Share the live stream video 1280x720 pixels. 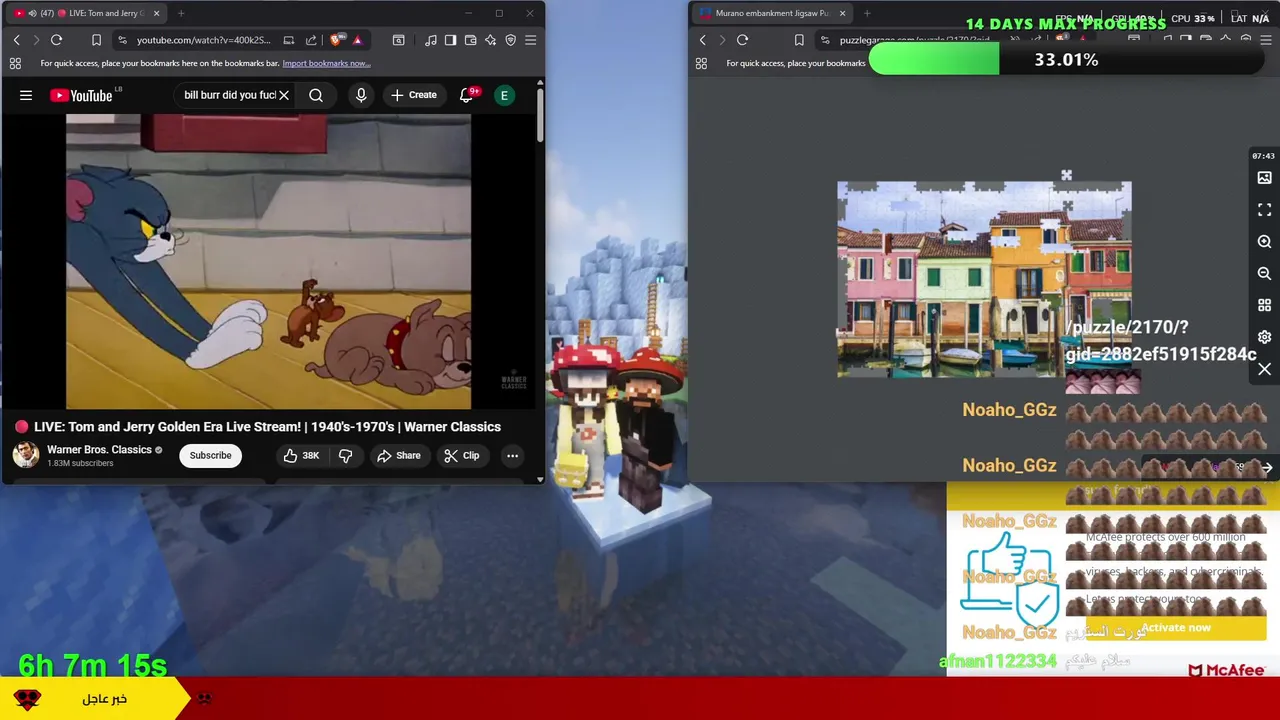pos(398,455)
